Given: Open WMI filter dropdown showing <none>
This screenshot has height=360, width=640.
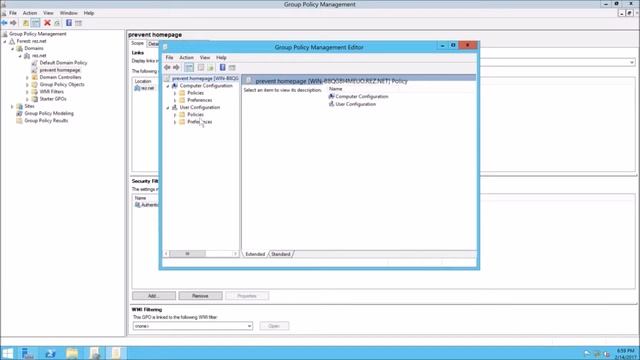Looking at the screenshot, I should coord(249,326).
